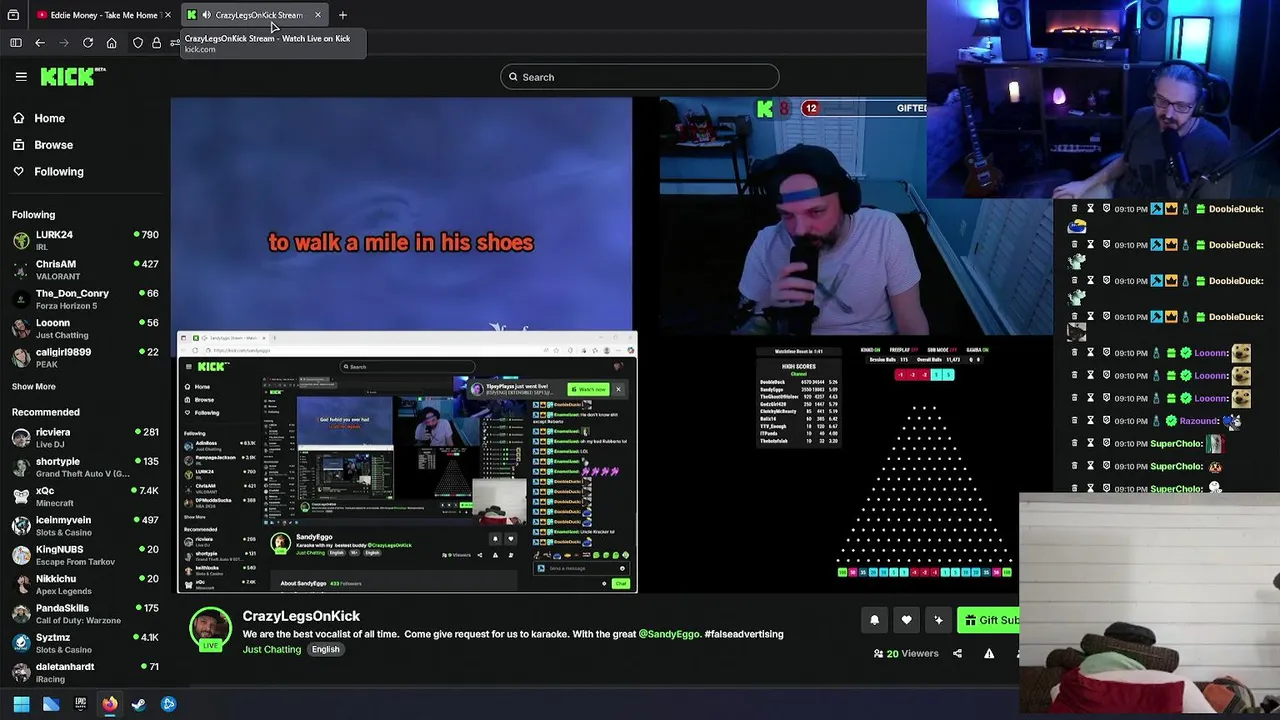Close the Eddie Money tab
The image size is (1280, 720).
(x=168, y=15)
